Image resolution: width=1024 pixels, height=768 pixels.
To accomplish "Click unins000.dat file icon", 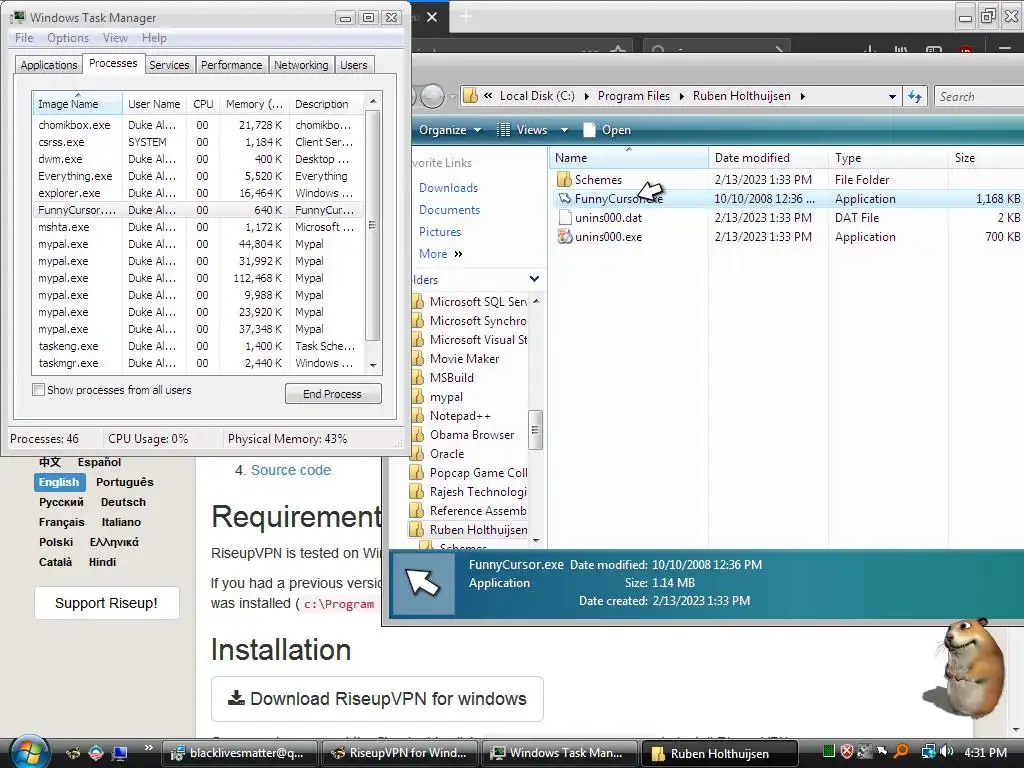I will 565,217.
